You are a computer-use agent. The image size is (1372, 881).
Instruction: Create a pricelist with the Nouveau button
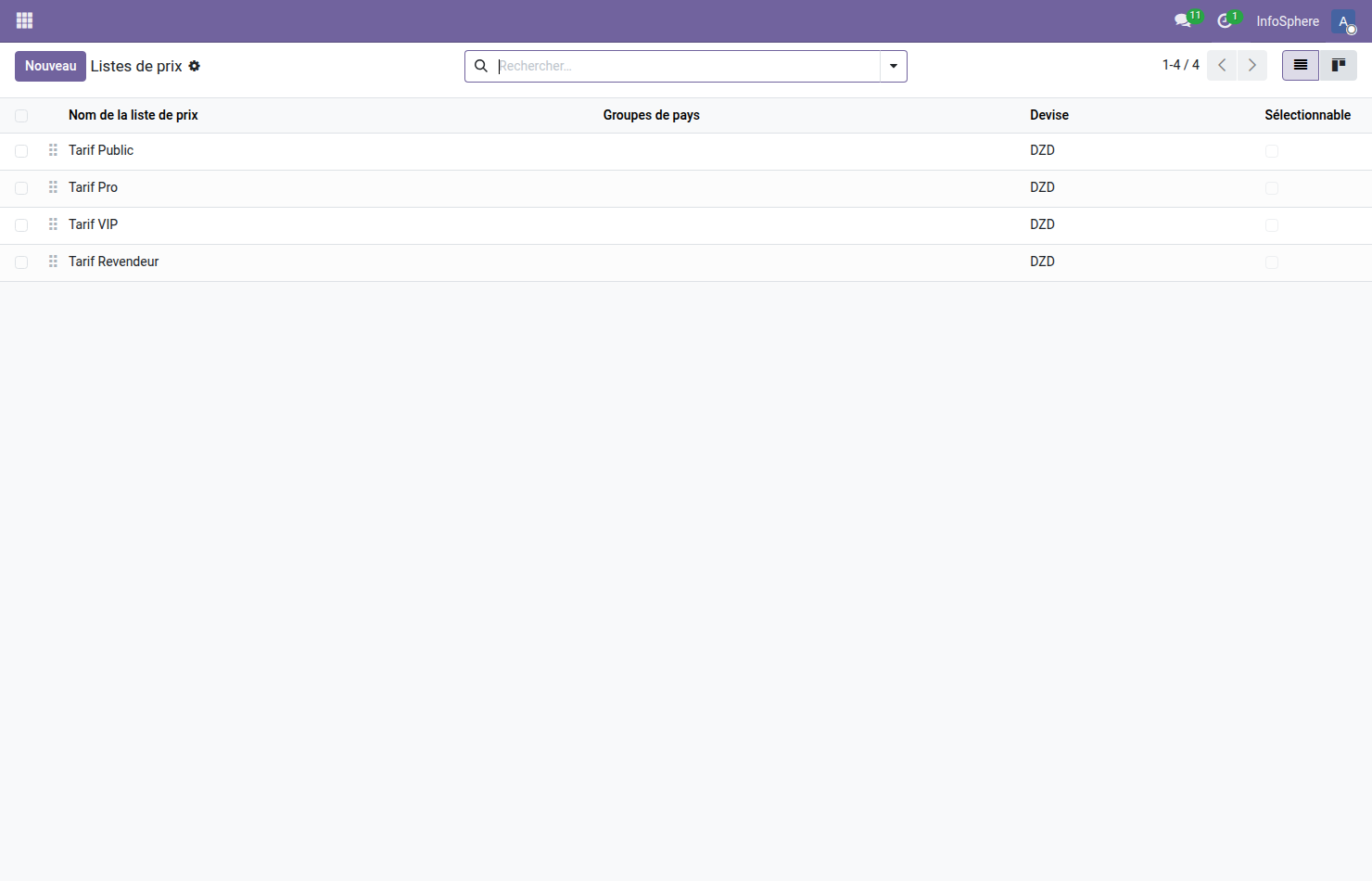point(50,66)
